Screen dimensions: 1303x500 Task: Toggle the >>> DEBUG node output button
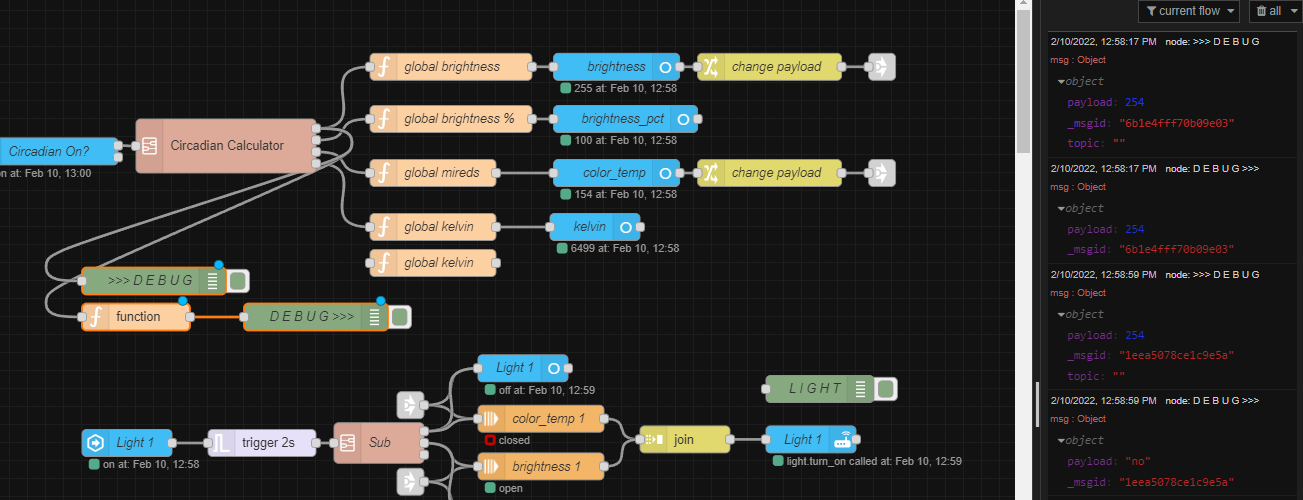tap(238, 281)
